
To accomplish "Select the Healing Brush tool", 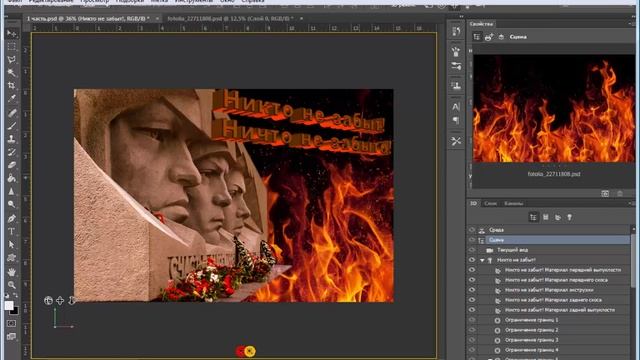I will coord(11,113).
